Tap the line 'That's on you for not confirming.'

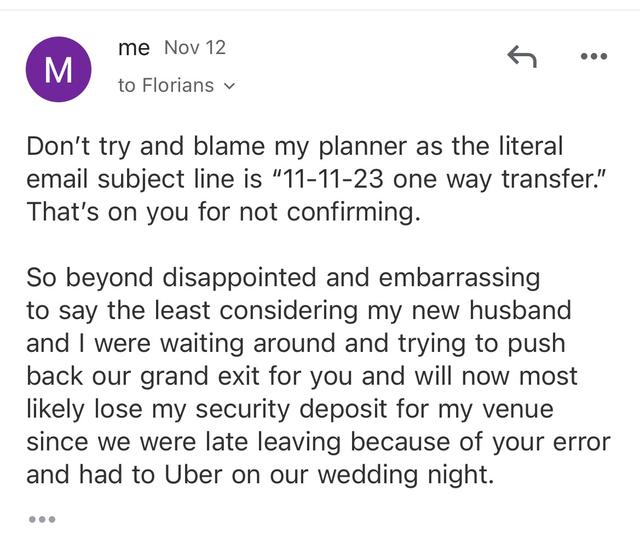point(223,212)
